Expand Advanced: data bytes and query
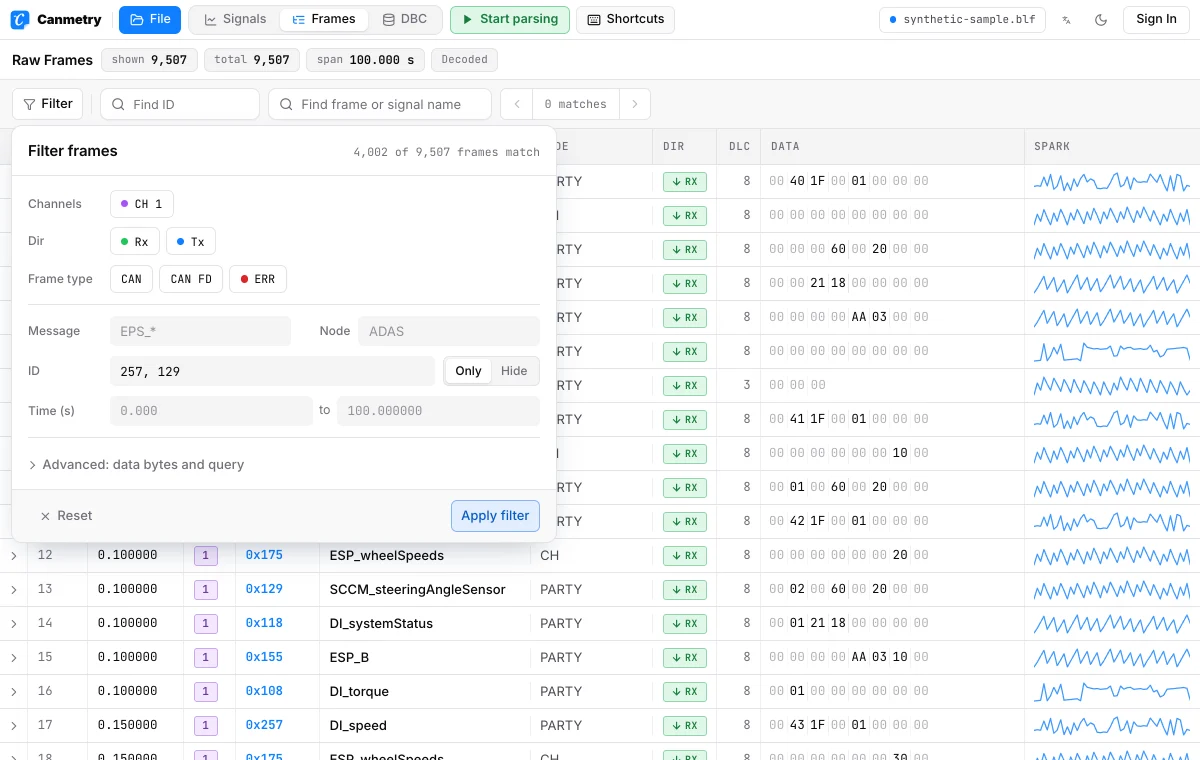1200x760 pixels. pos(136,465)
